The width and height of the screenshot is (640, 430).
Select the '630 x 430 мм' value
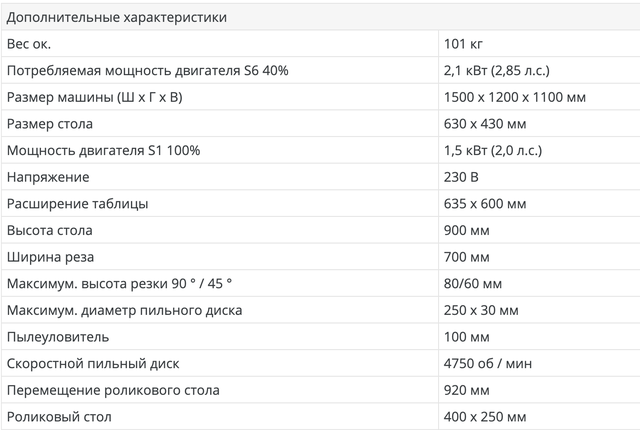(x=484, y=124)
